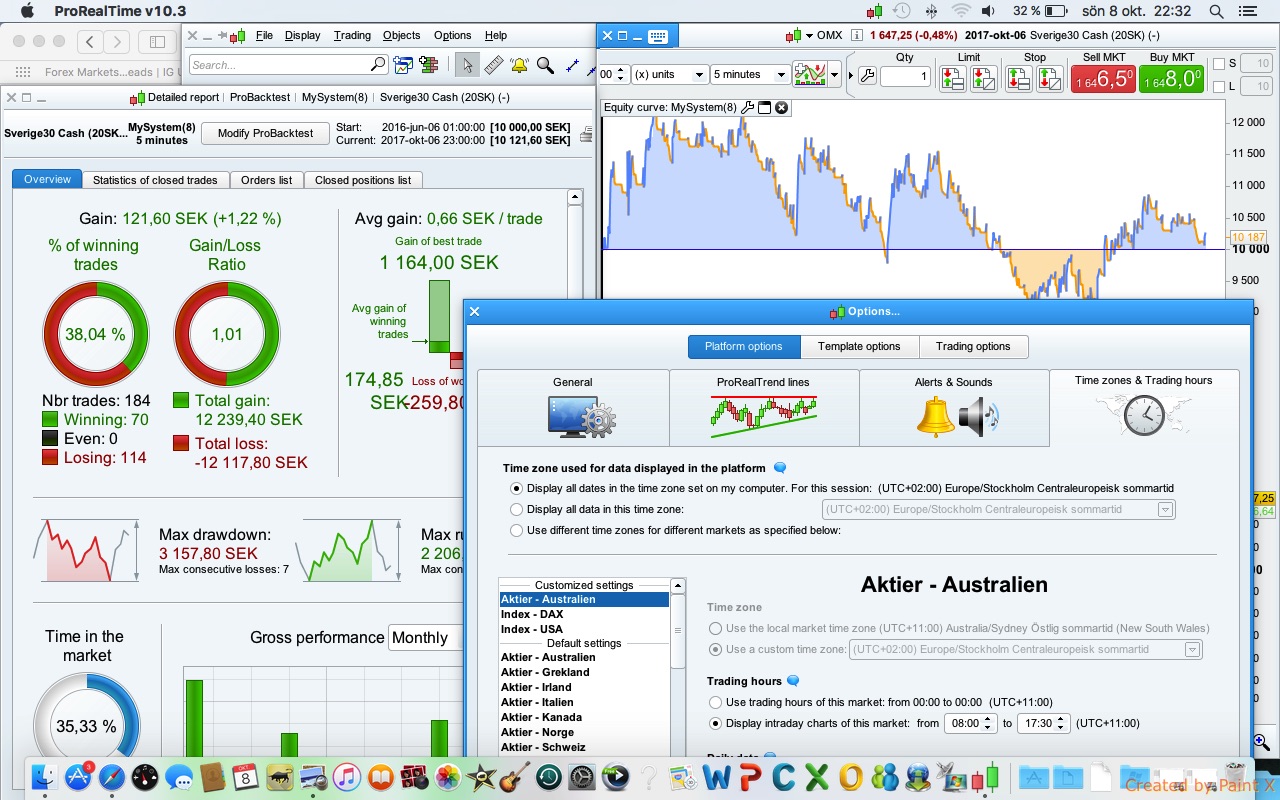Open the Objects menu

click(402, 35)
